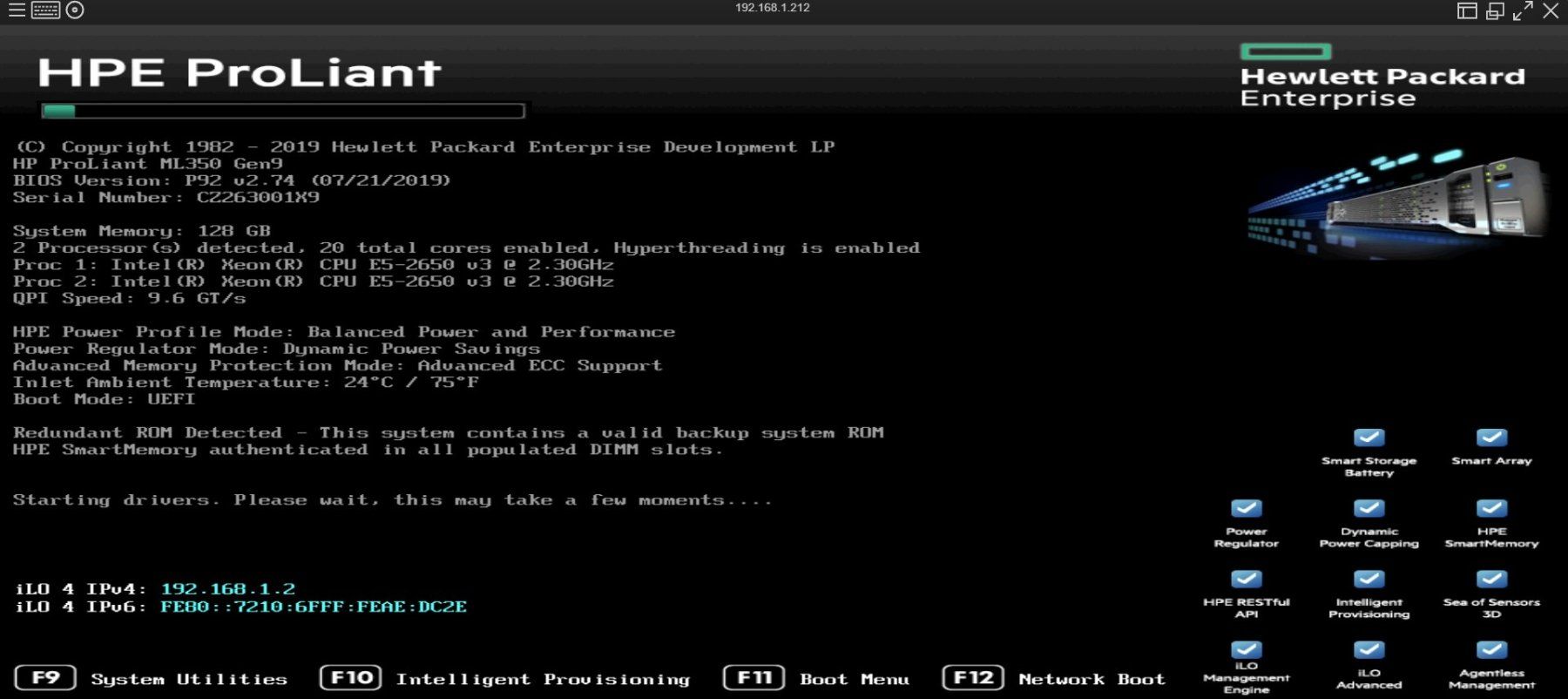
Task: Click the Redundant ROM Detected message
Action: tap(449, 432)
